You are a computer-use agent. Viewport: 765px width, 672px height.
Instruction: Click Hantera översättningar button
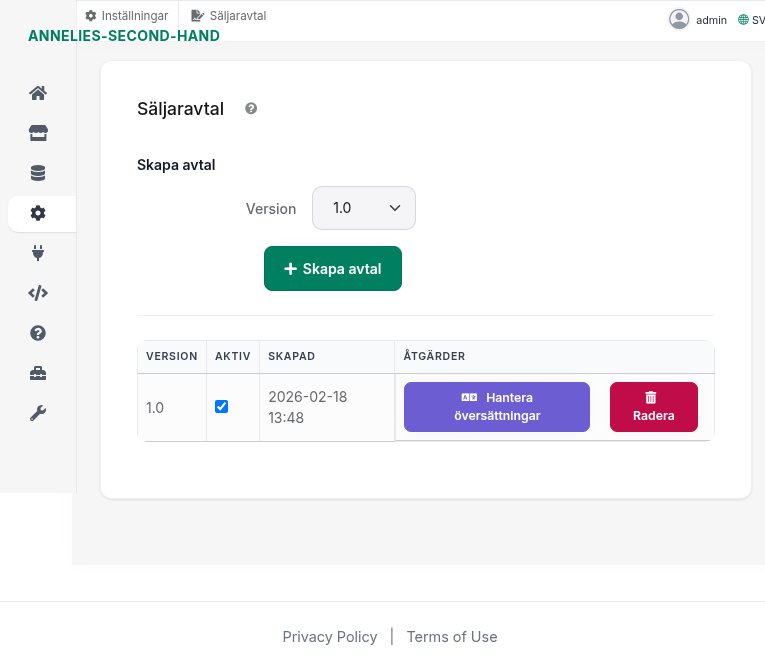coord(497,407)
